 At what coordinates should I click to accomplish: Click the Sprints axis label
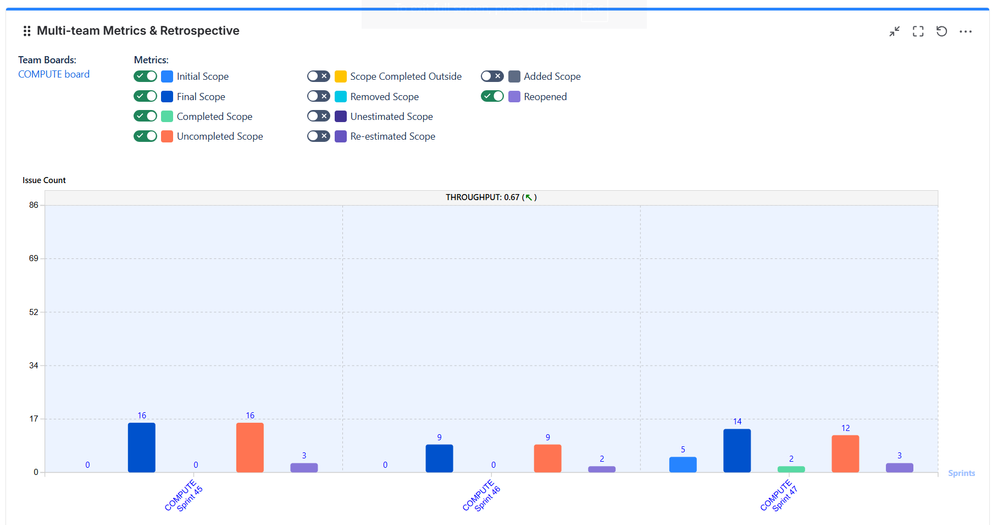click(x=961, y=473)
